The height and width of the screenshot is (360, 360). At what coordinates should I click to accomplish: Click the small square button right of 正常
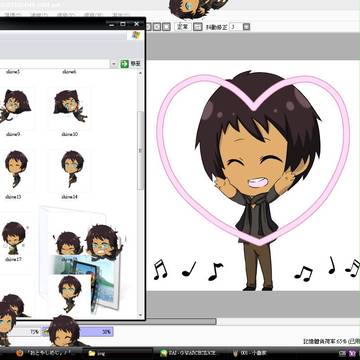[198, 27]
